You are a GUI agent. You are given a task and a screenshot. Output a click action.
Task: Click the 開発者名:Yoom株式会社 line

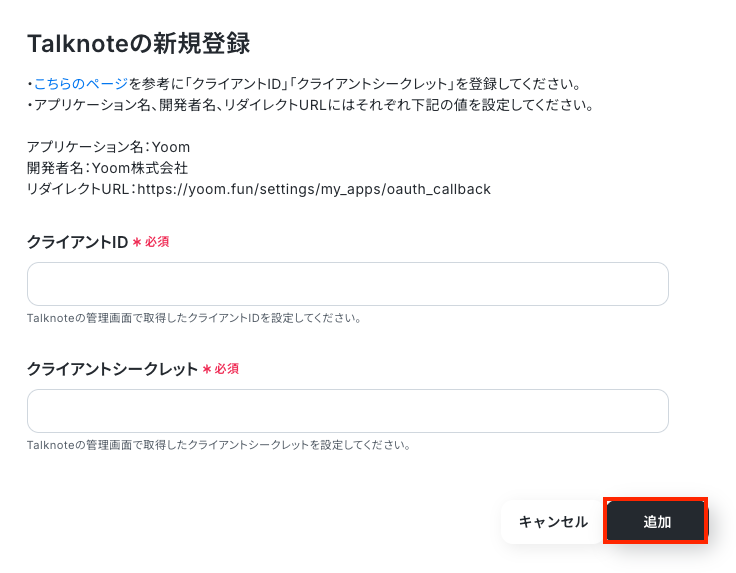coord(107,168)
